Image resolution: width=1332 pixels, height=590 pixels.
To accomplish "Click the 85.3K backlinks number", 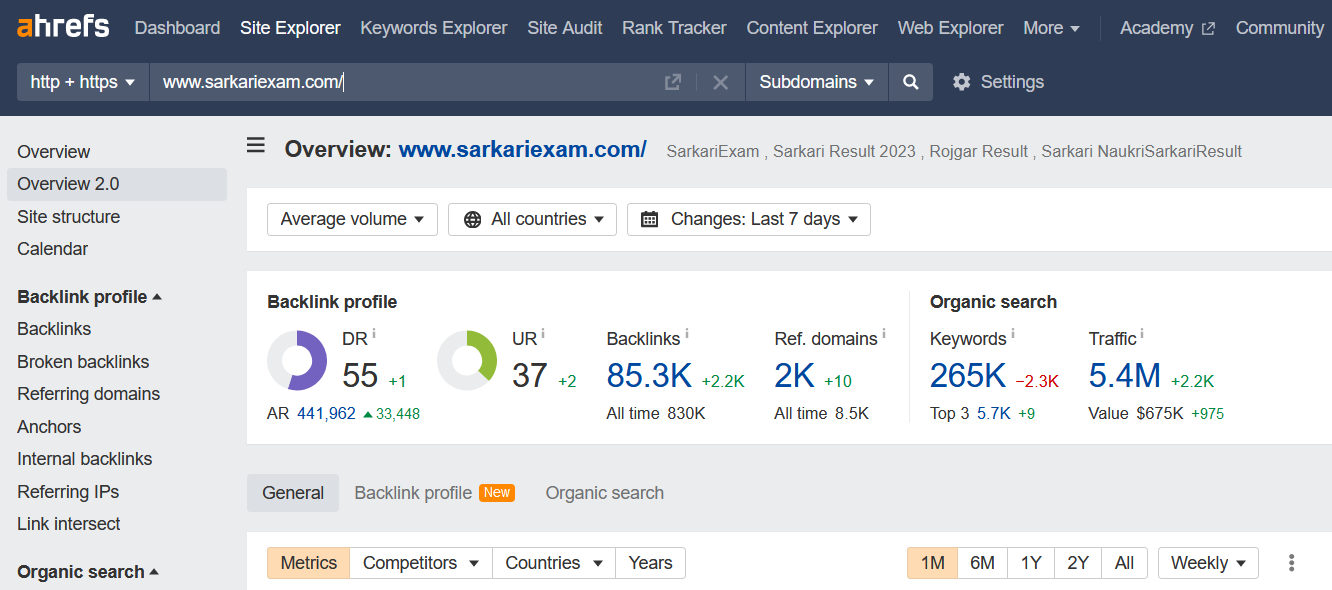I will point(649,375).
